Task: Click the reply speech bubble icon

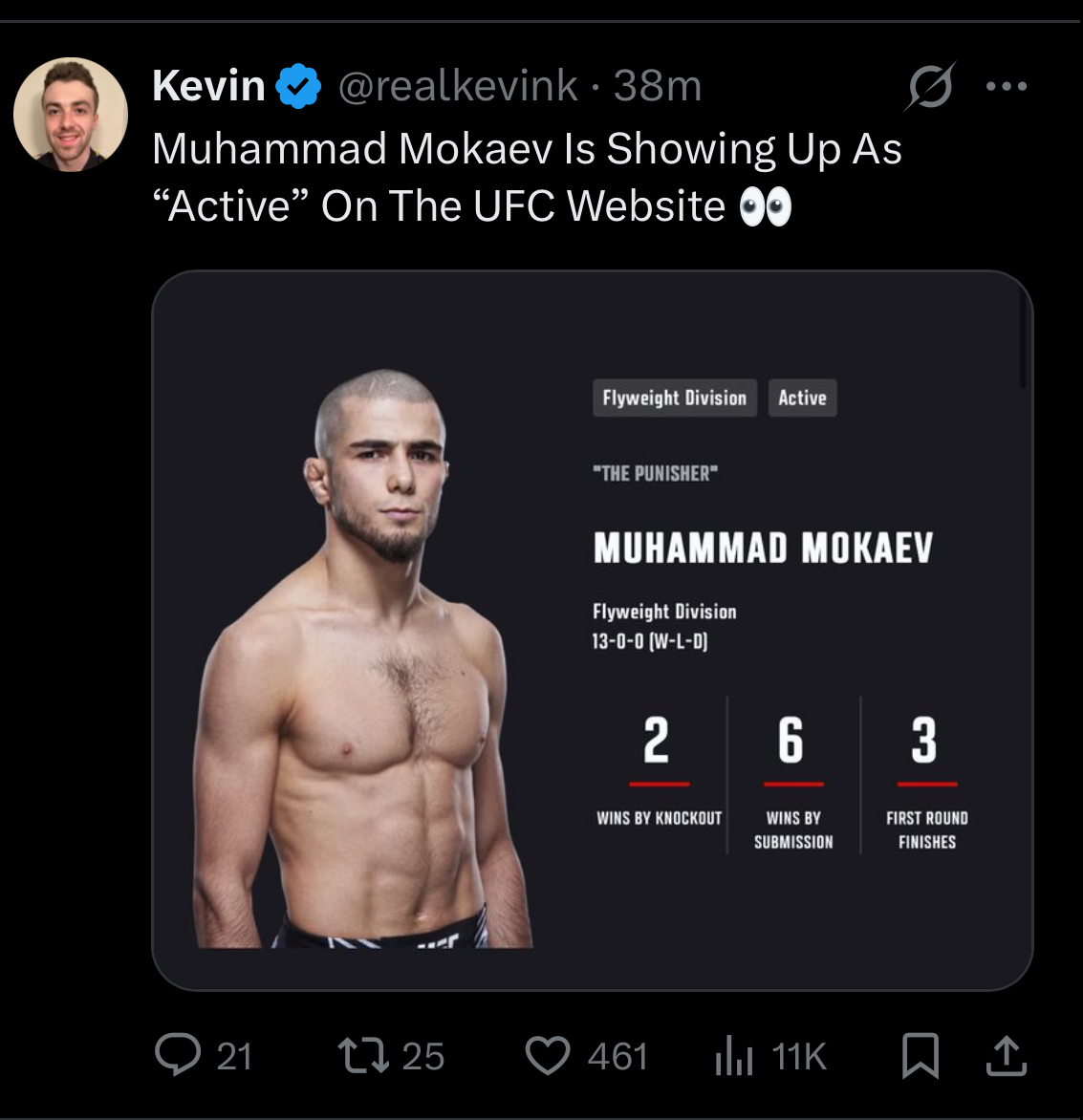Action: click(x=179, y=1056)
